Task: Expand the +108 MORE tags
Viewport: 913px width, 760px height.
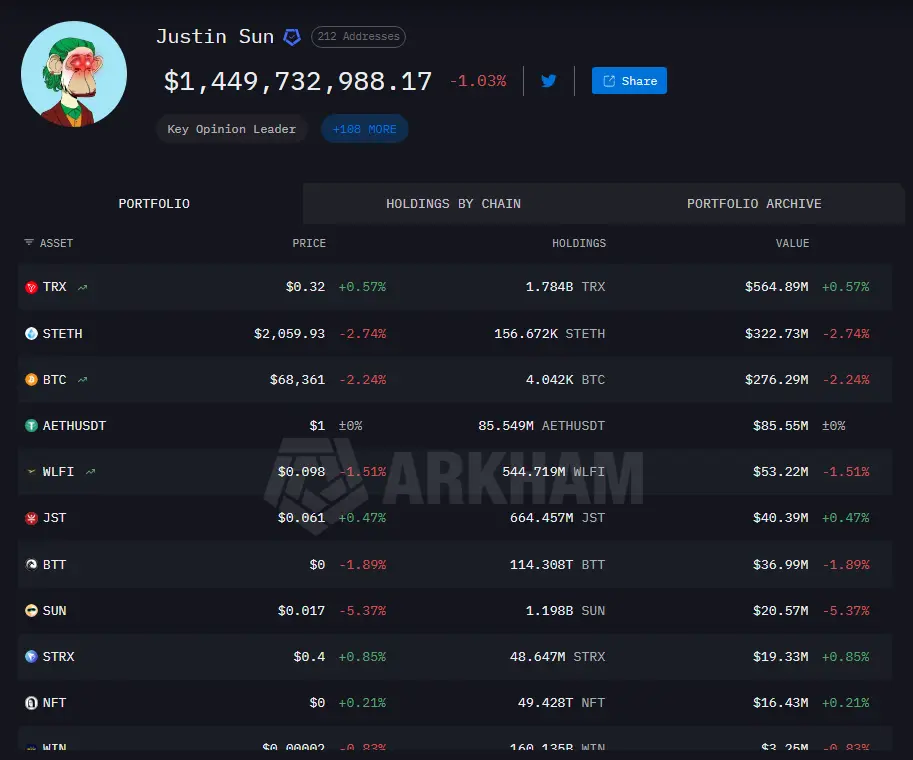Action: pyautogui.click(x=364, y=129)
